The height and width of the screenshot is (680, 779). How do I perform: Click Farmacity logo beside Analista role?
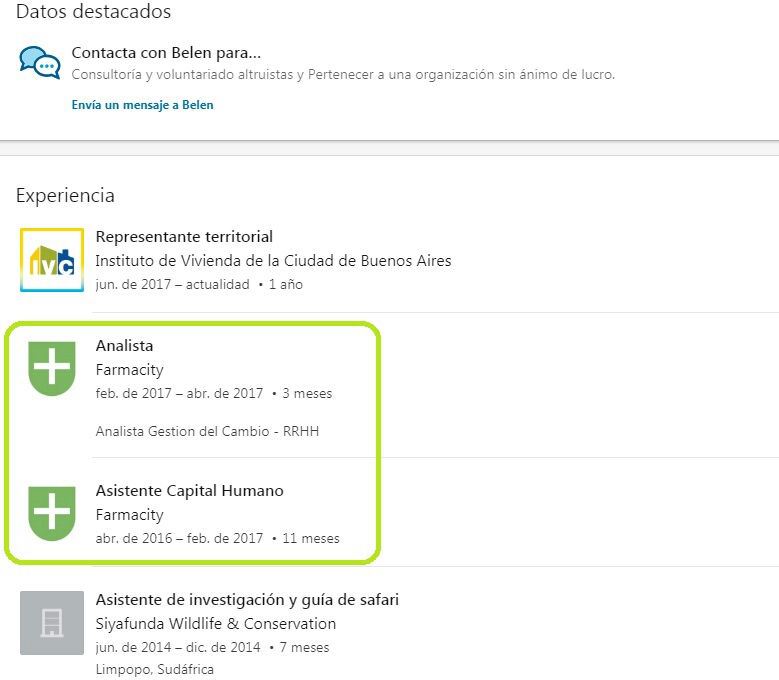click(52, 367)
